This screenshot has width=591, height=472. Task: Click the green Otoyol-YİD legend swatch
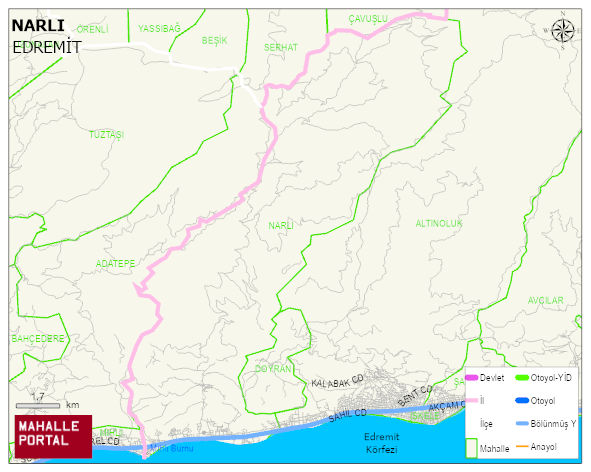tap(522, 378)
